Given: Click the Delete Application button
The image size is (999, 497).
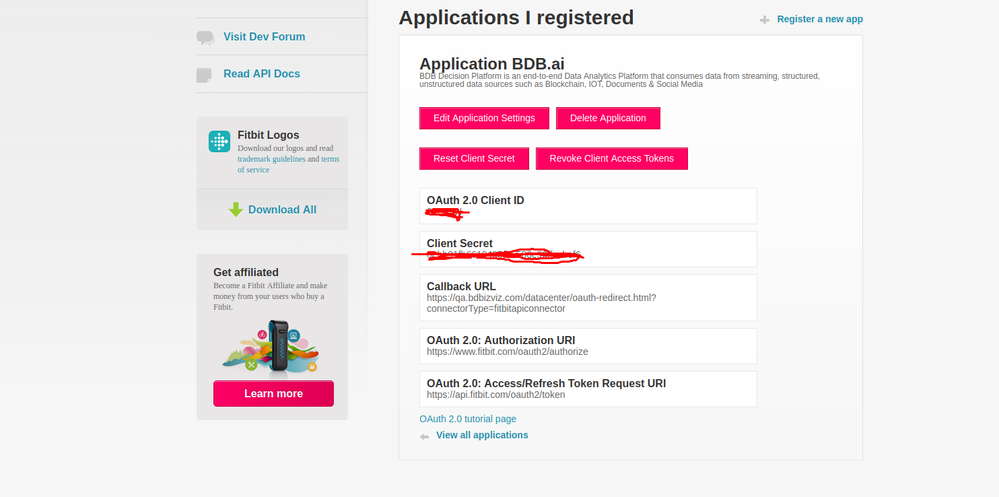Looking at the screenshot, I should pos(608,118).
